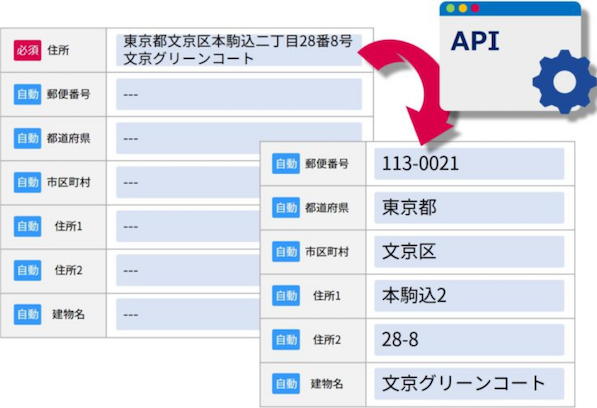Click the red 必須 badge beside 住所
This screenshot has width=597, height=408.
(27, 50)
